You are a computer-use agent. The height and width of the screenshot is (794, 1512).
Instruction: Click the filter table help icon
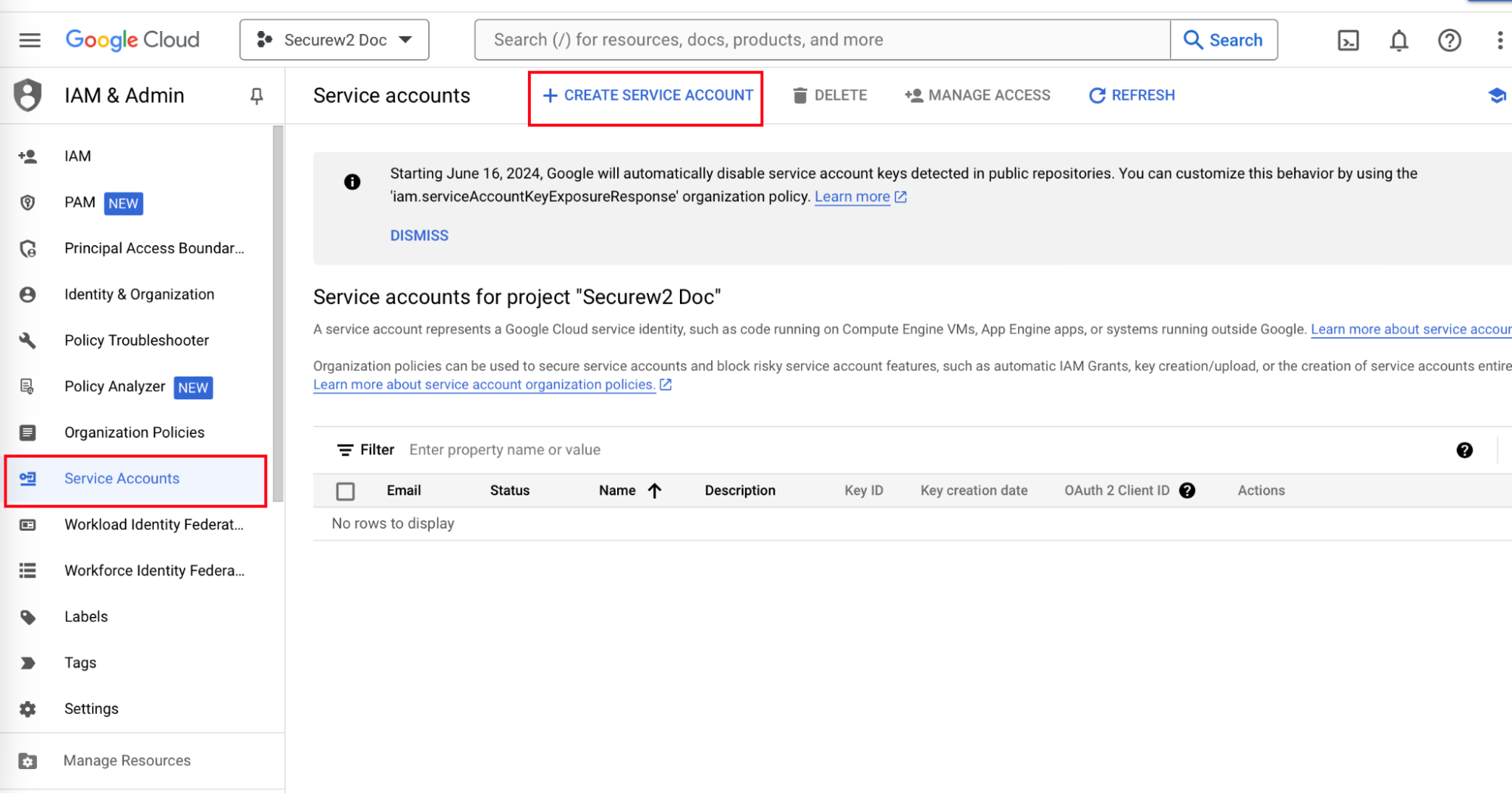(1464, 451)
